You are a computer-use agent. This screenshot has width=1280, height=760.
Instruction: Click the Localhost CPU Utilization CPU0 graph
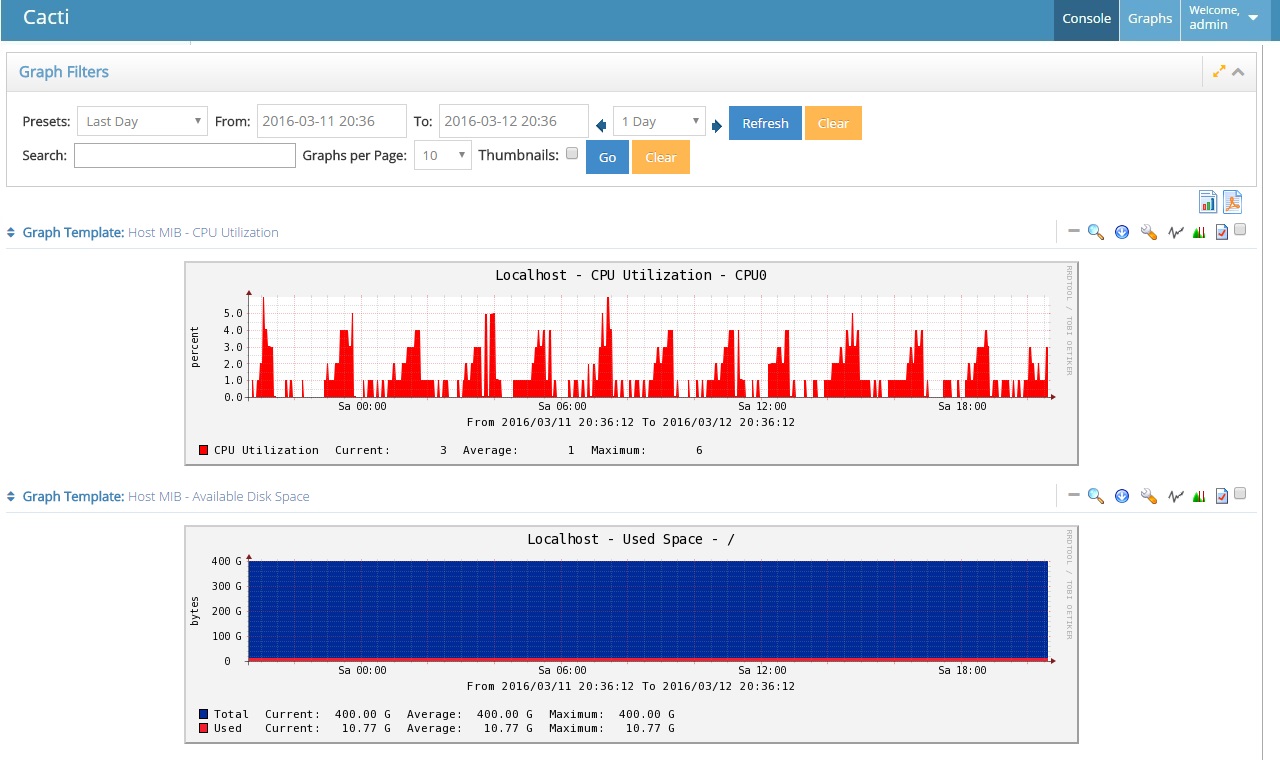[x=631, y=363]
